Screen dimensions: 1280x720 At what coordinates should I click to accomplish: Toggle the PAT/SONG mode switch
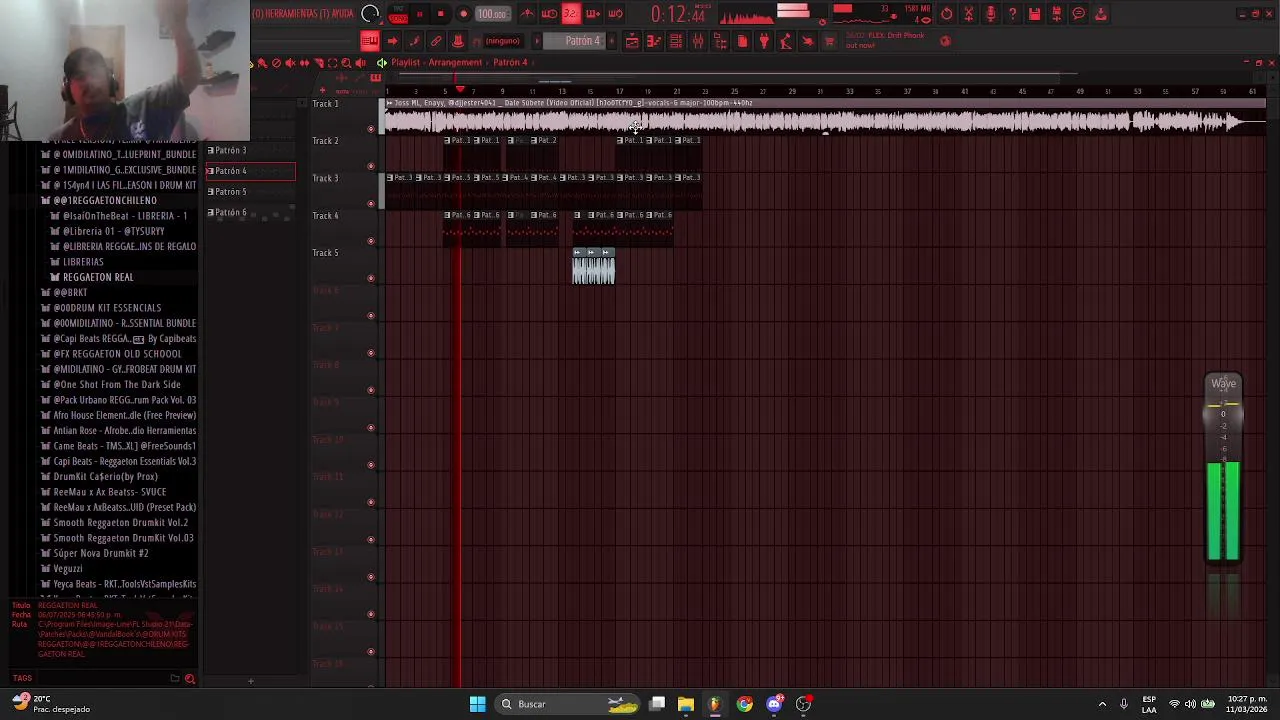pyautogui.click(x=398, y=14)
